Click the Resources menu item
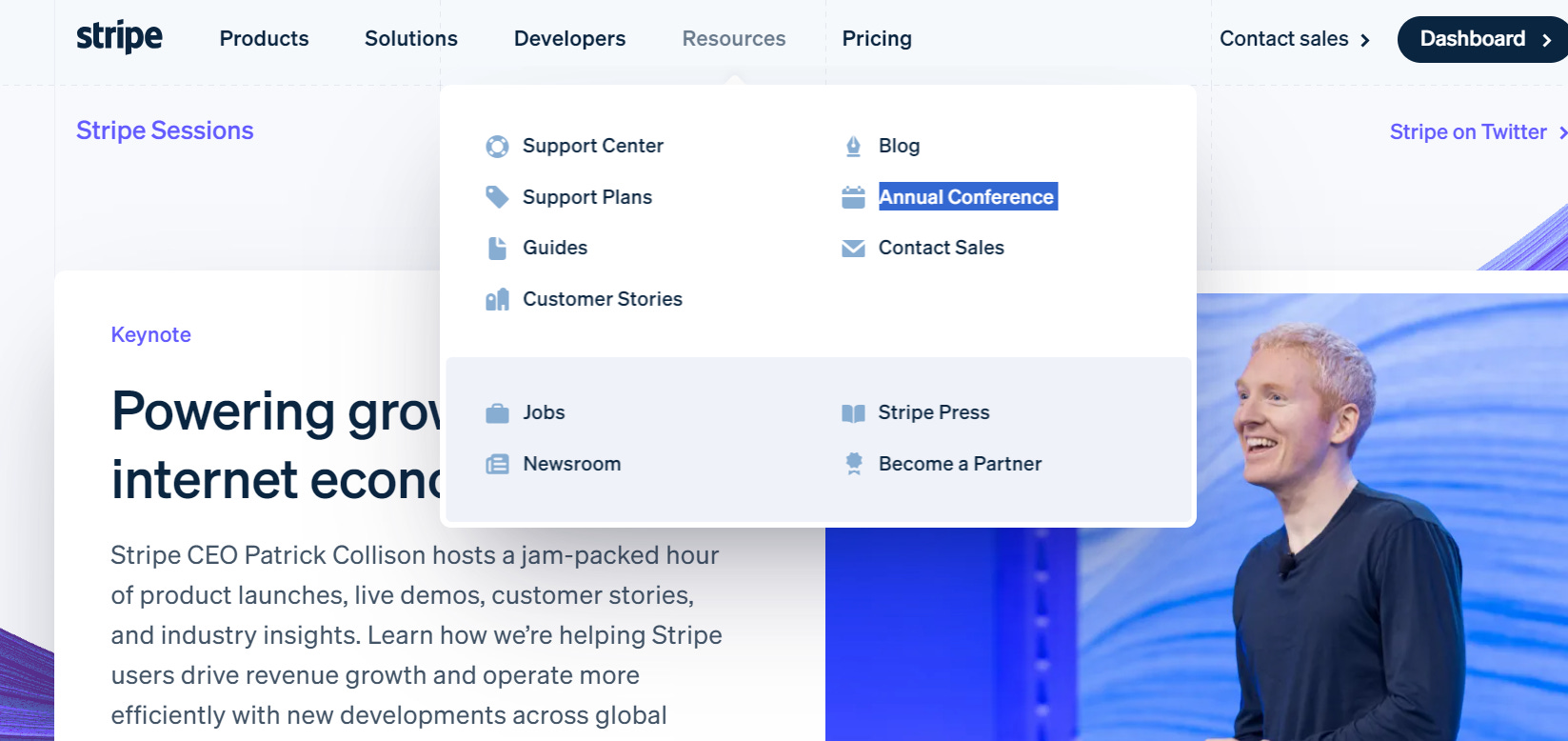The width and height of the screenshot is (1568, 741). pos(734,38)
